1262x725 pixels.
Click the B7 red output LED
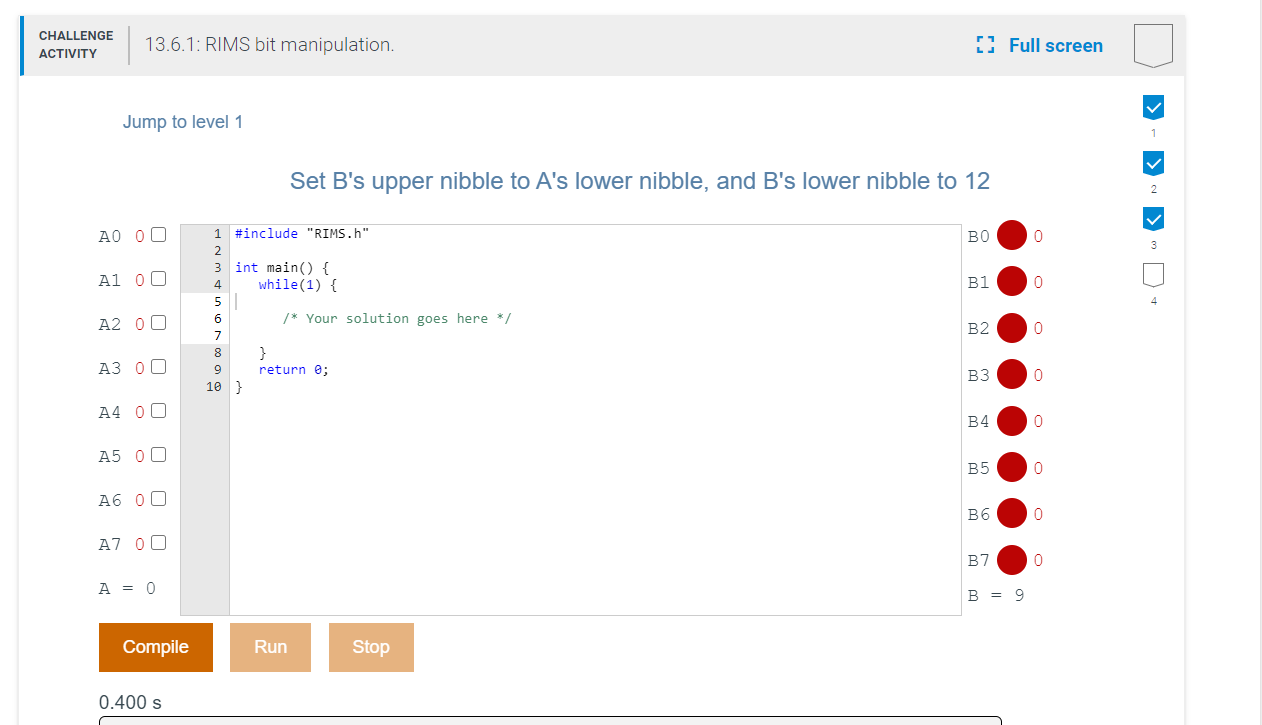[1012, 560]
